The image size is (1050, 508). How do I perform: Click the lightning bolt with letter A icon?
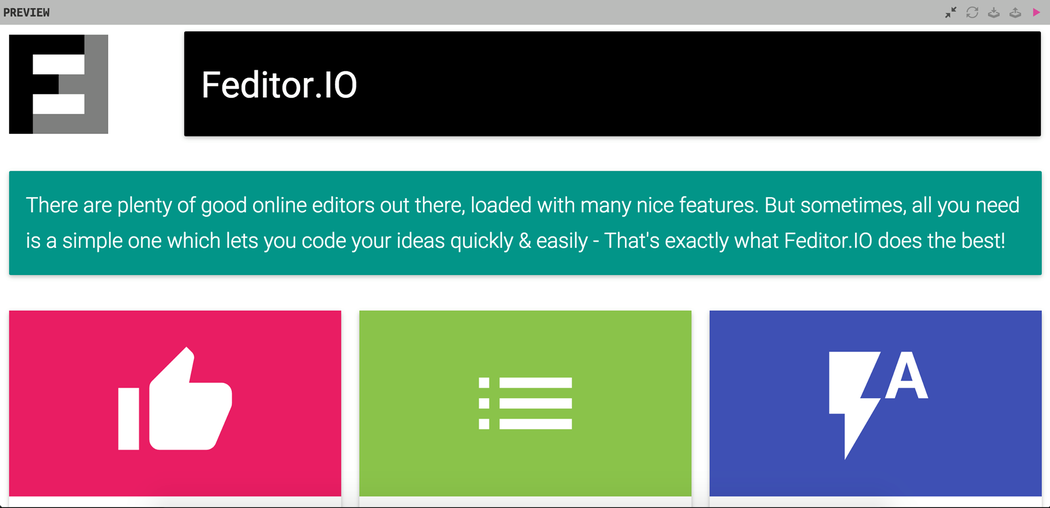876,402
